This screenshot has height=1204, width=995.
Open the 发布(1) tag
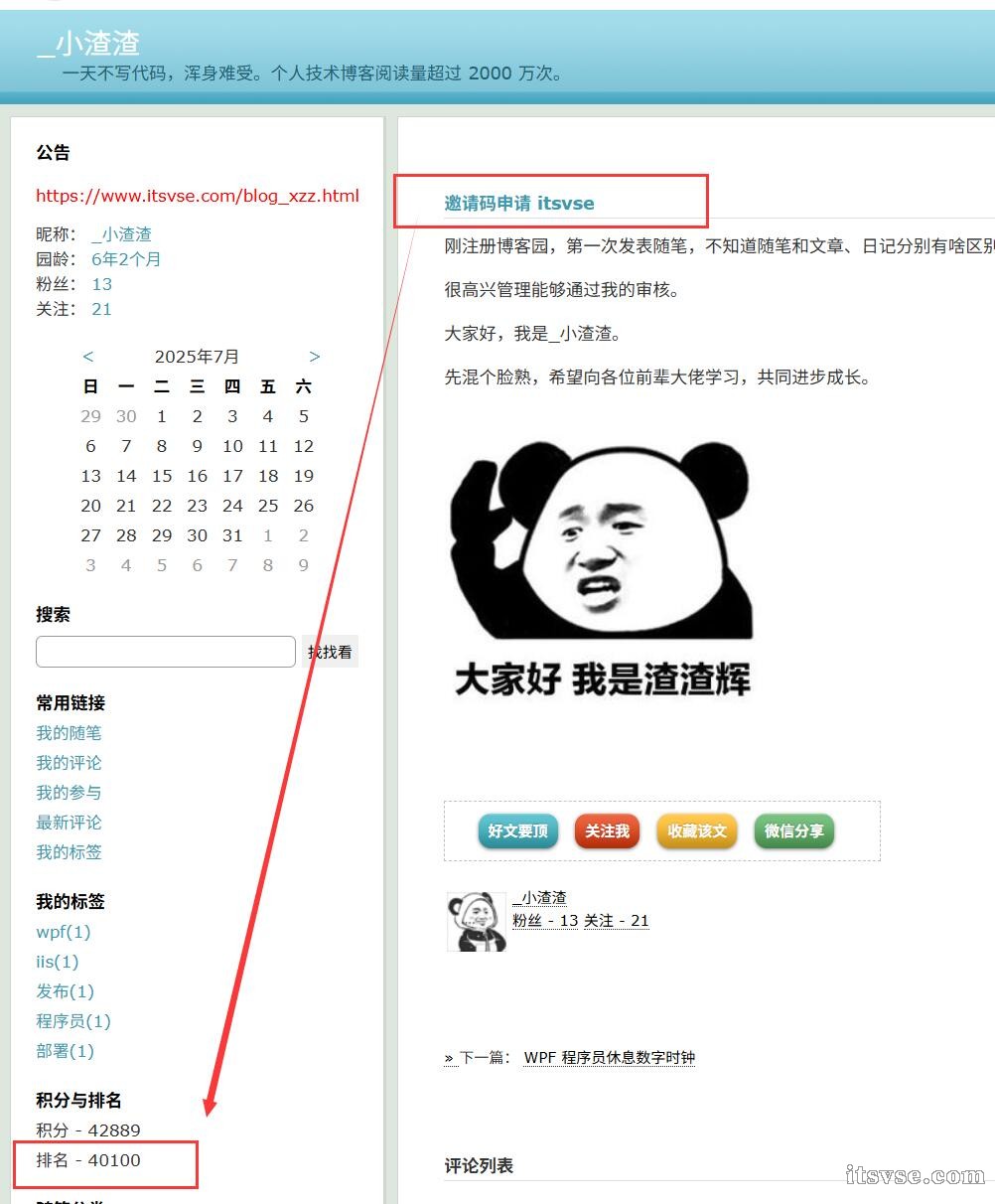(66, 991)
